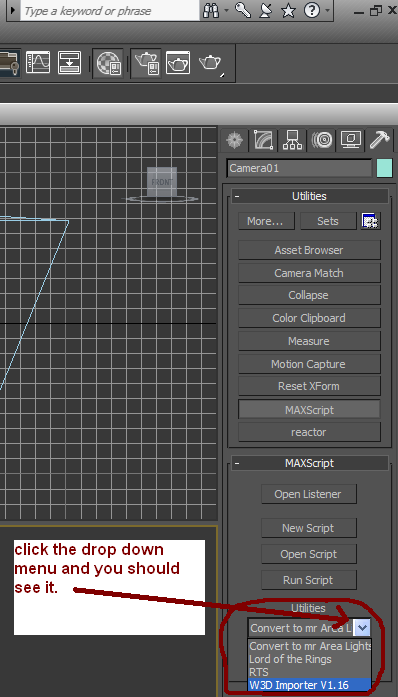Open the Motion Capture utility
Screen dimensions: 398x697
[309, 364]
